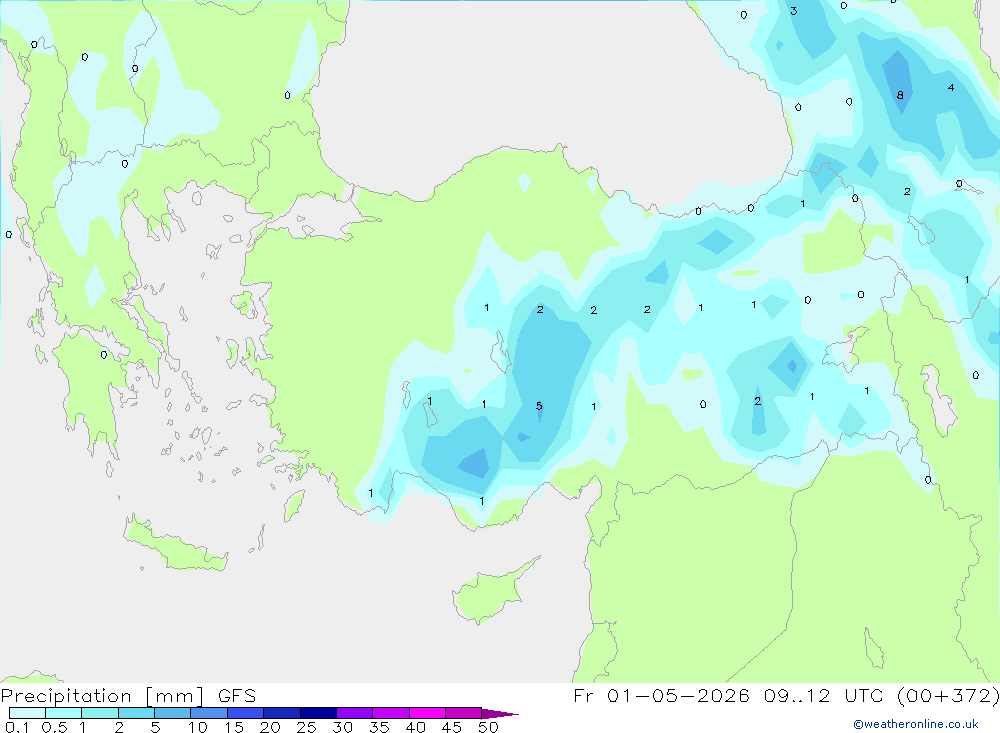Screen dimensions: 1000x733
Task: Click the date "Fr 01-05-2026"
Action: 661,696
